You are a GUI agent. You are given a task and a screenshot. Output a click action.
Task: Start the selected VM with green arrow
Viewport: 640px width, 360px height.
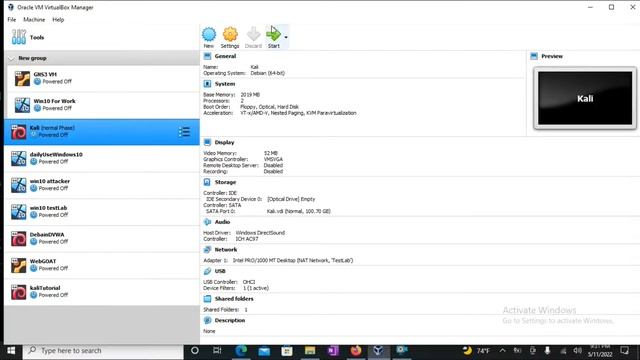[x=273, y=34]
